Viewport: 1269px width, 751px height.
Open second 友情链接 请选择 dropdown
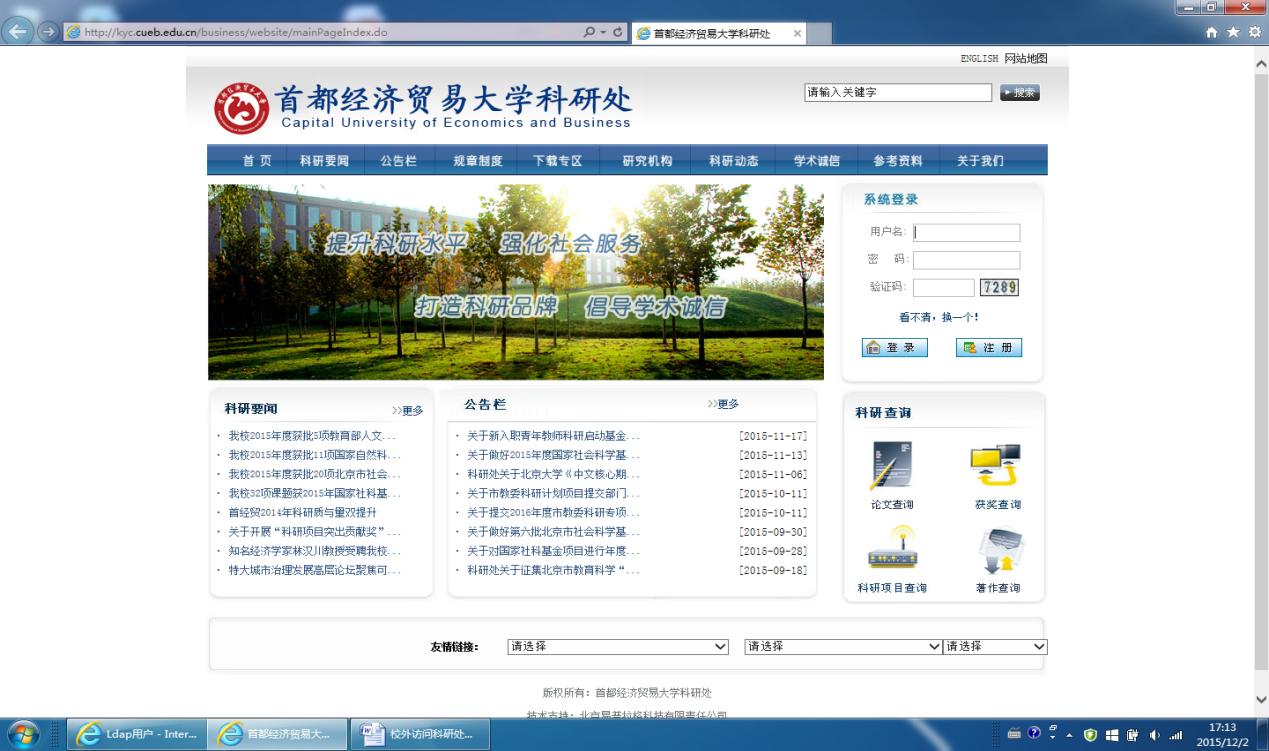click(x=843, y=647)
